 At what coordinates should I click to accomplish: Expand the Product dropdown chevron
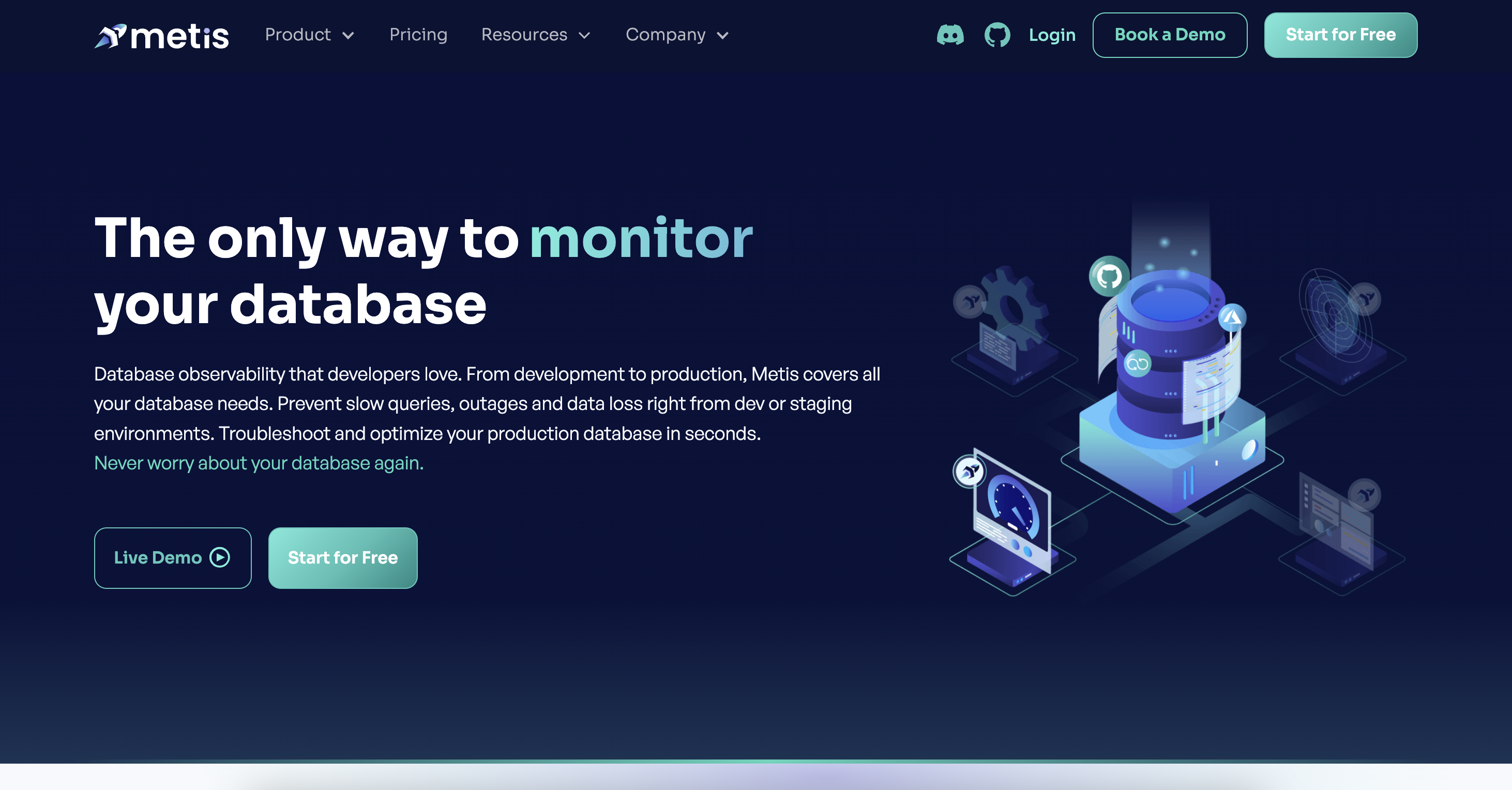tap(348, 36)
